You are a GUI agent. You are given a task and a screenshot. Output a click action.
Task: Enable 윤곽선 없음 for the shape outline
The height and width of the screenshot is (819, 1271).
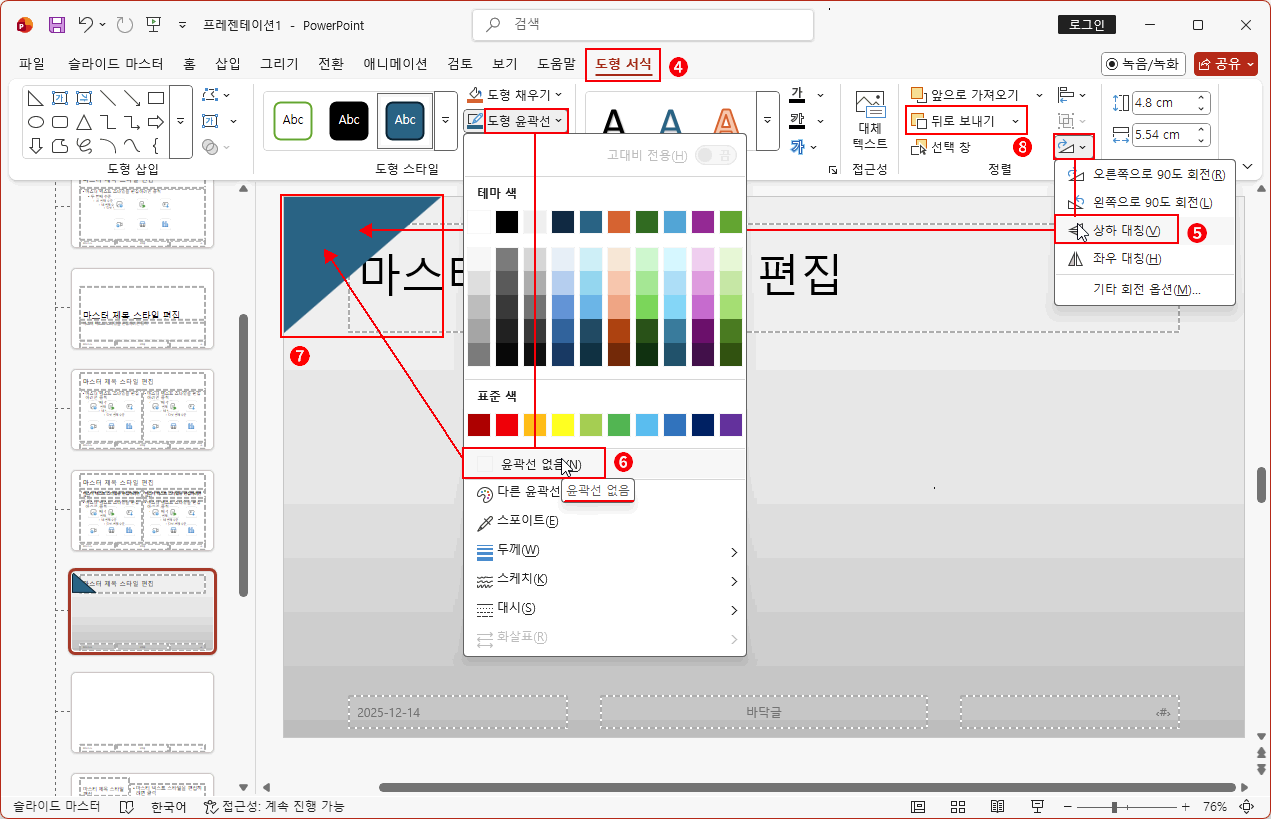pyautogui.click(x=536, y=463)
